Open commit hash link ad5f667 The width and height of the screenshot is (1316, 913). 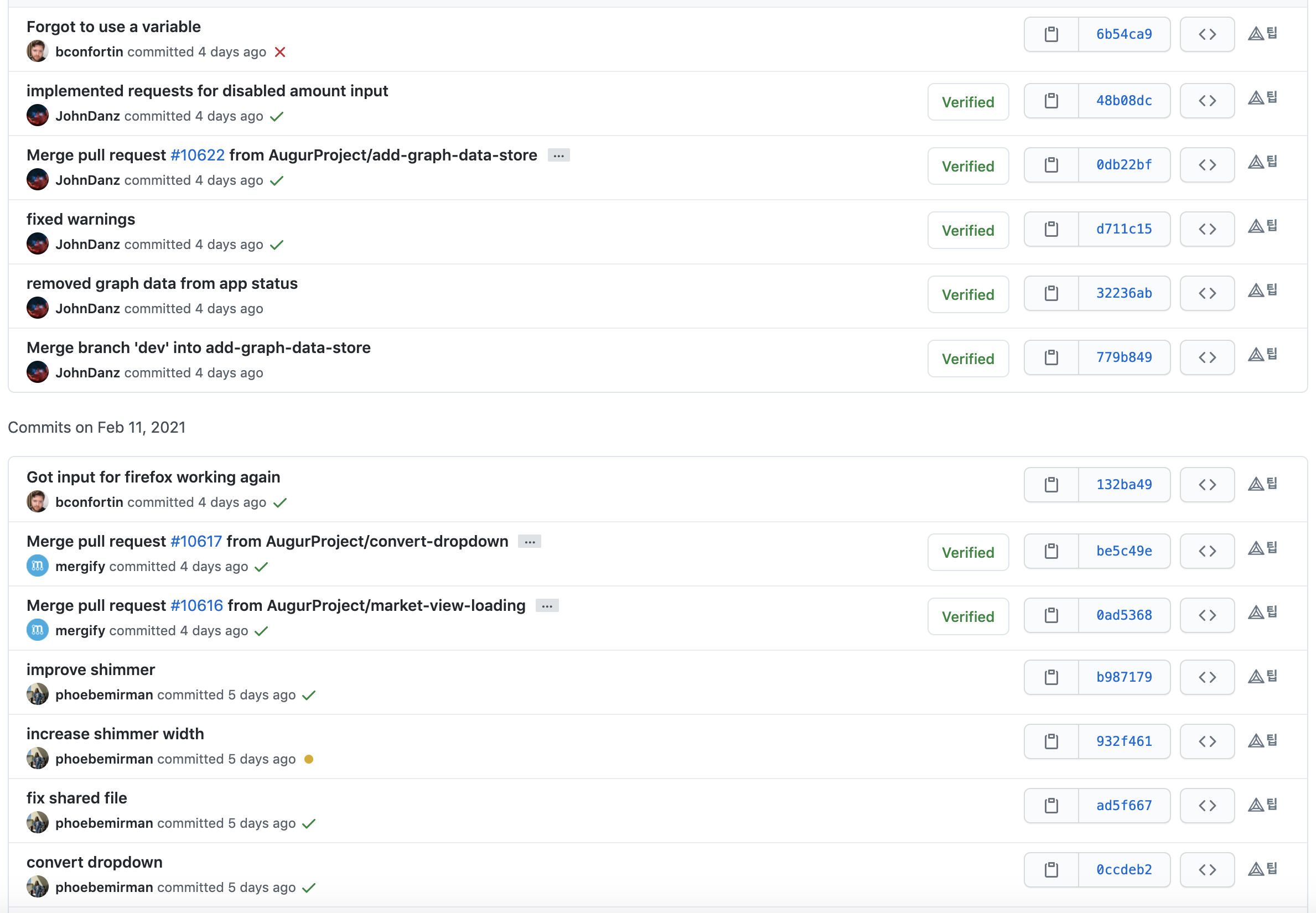click(x=1123, y=806)
